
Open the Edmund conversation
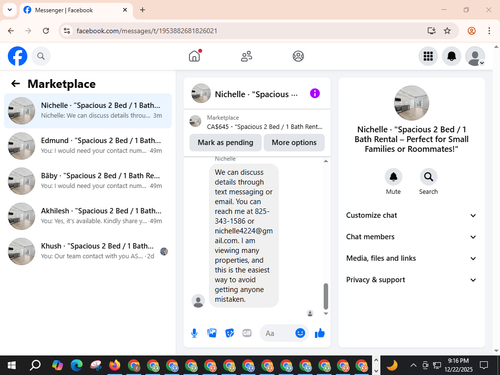[x=88, y=146]
